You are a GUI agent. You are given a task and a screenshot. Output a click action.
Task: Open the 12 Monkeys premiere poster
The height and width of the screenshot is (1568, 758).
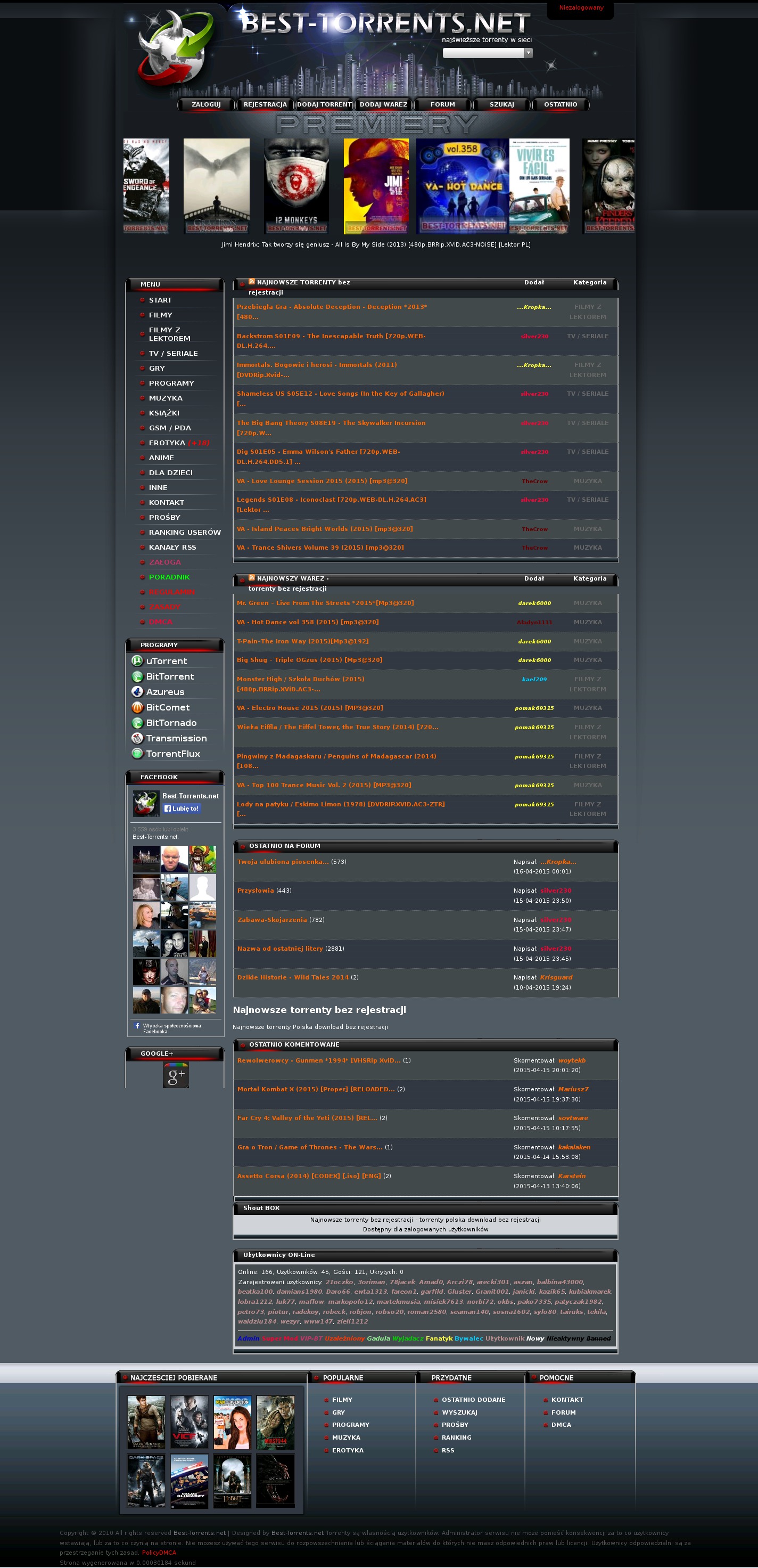pyautogui.click(x=296, y=186)
